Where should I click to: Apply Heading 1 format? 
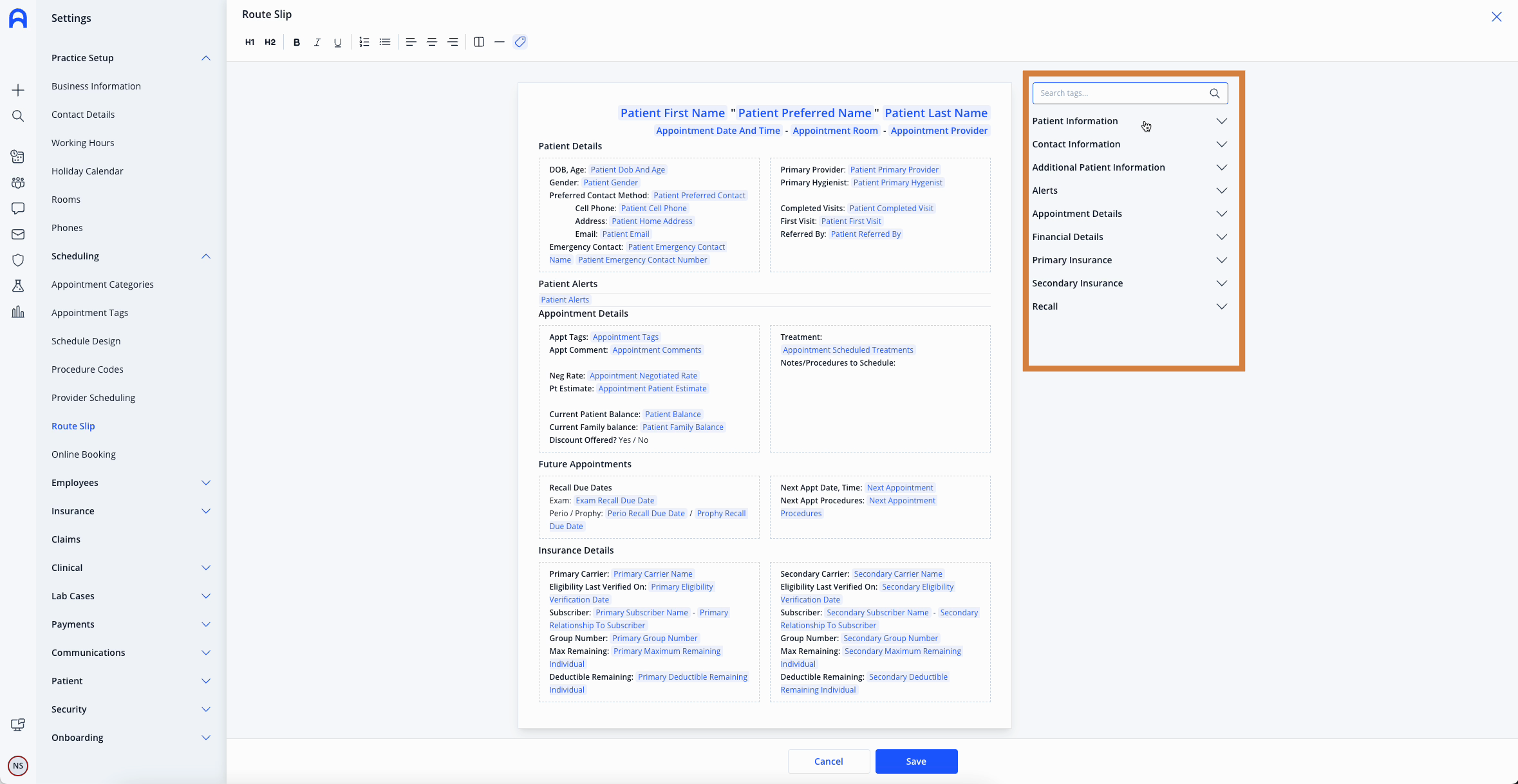250,42
